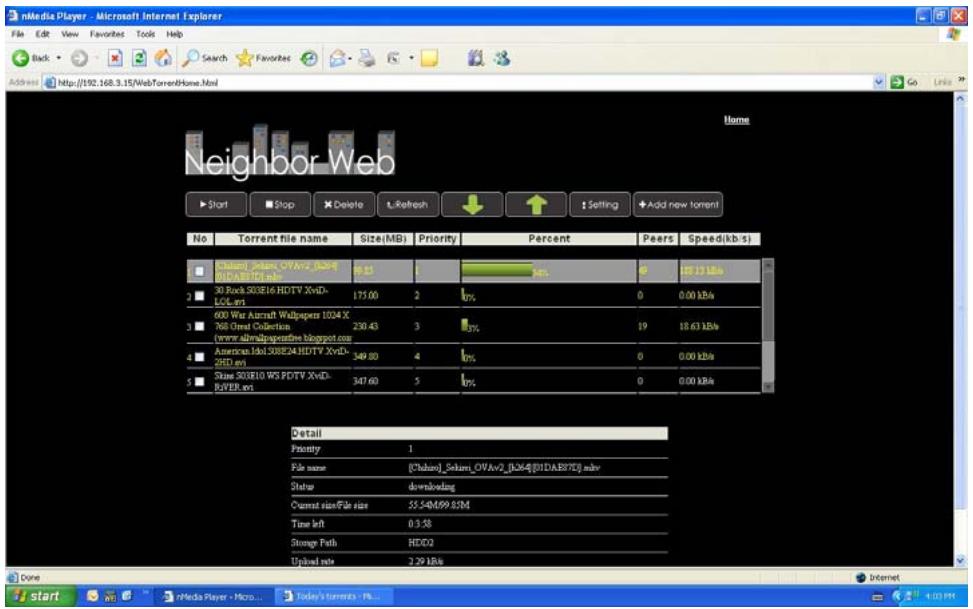The image size is (973, 609).
Task: Open the History icon in the toolbar
Action: [x=308, y=58]
